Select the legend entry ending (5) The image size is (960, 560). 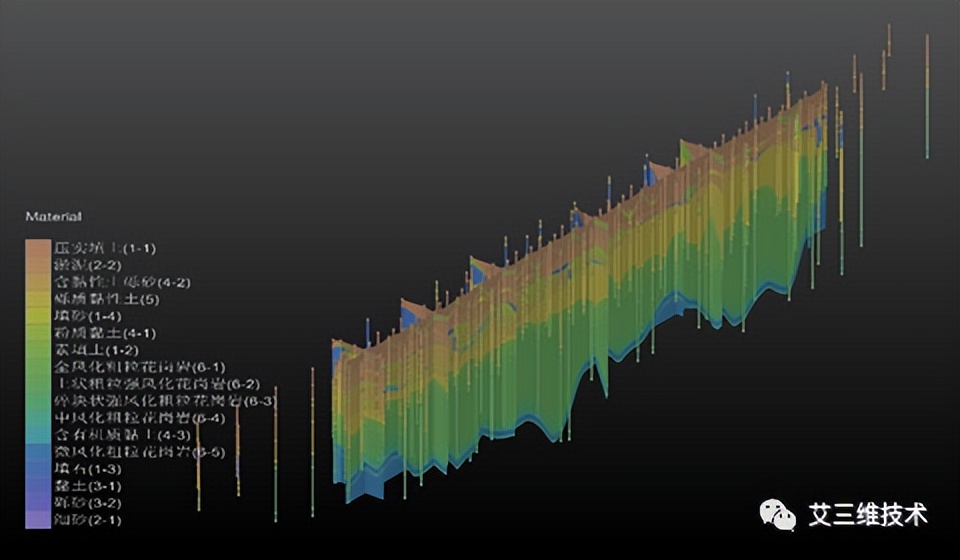107,299
